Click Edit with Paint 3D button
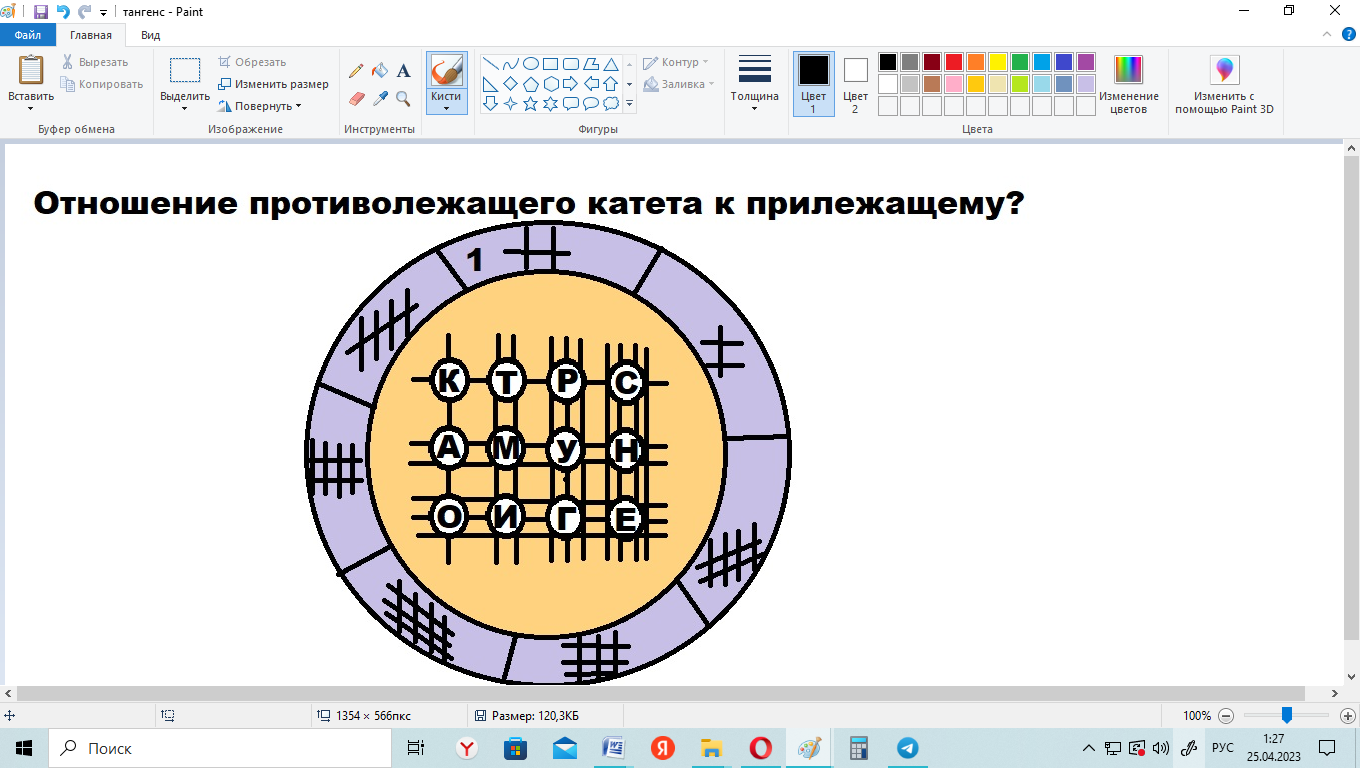1360x768 pixels. [1224, 84]
